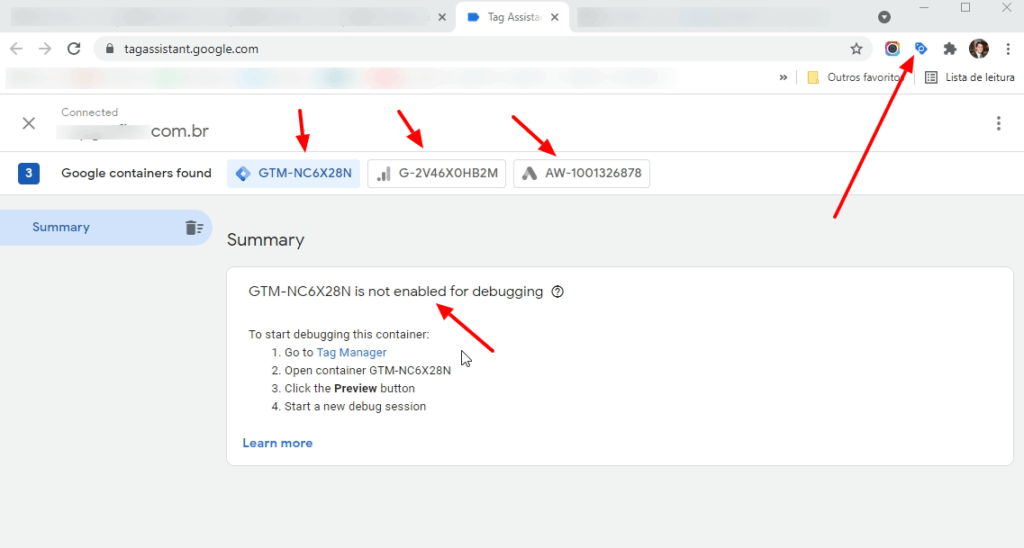Clear events with the trash list icon
The height and width of the screenshot is (548, 1024).
pos(194,227)
